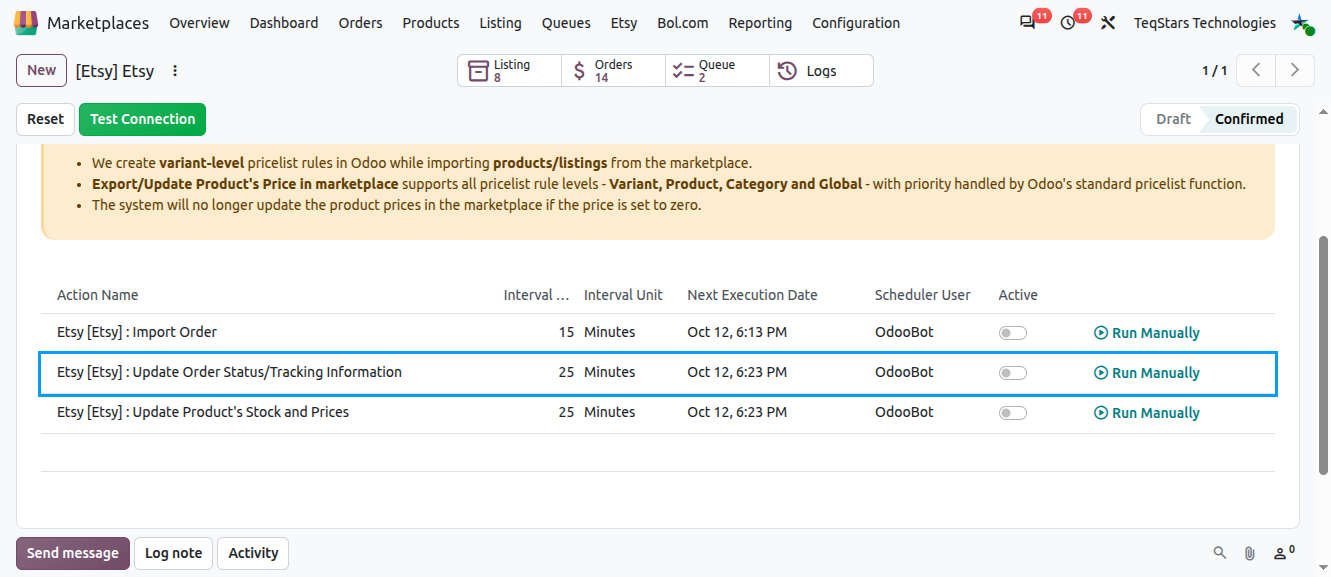Open the Marketplaces app logo icon
1331x577 pixels.
(26, 22)
